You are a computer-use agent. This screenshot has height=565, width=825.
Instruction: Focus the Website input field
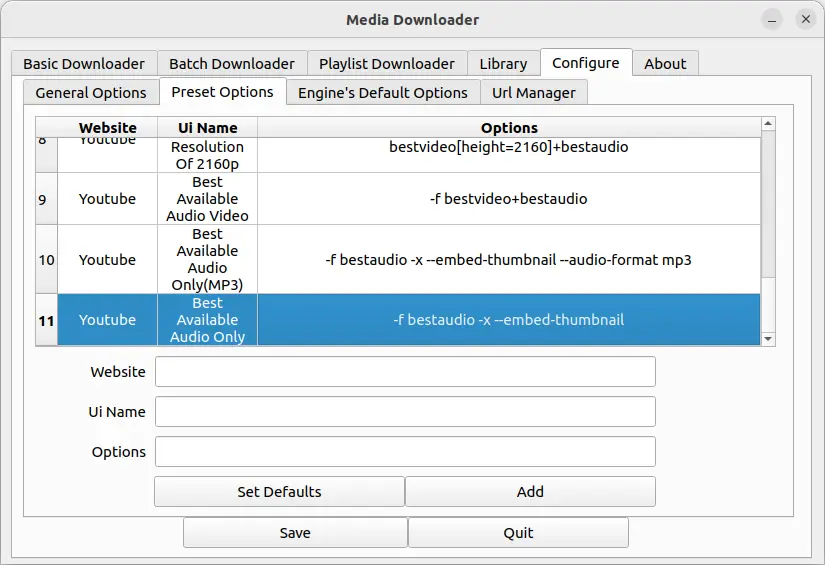[x=405, y=371]
